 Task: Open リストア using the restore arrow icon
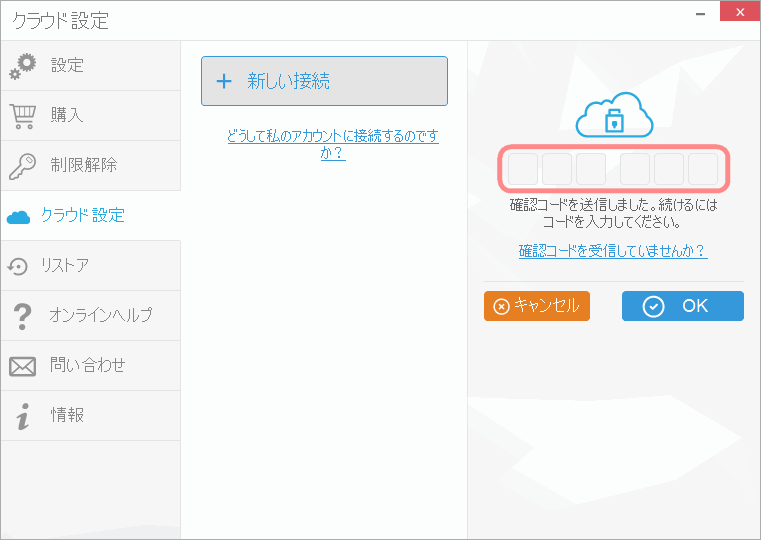click(18, 266)
